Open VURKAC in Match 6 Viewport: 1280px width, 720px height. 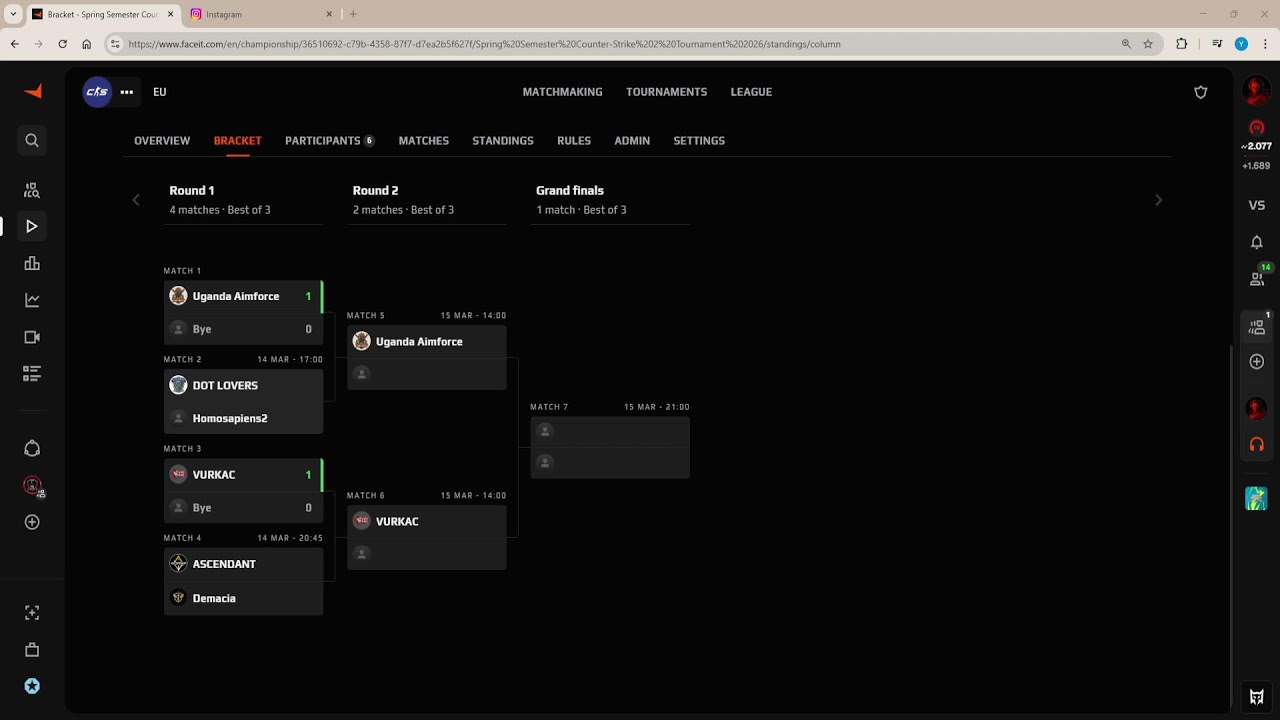tap(426, 521)
